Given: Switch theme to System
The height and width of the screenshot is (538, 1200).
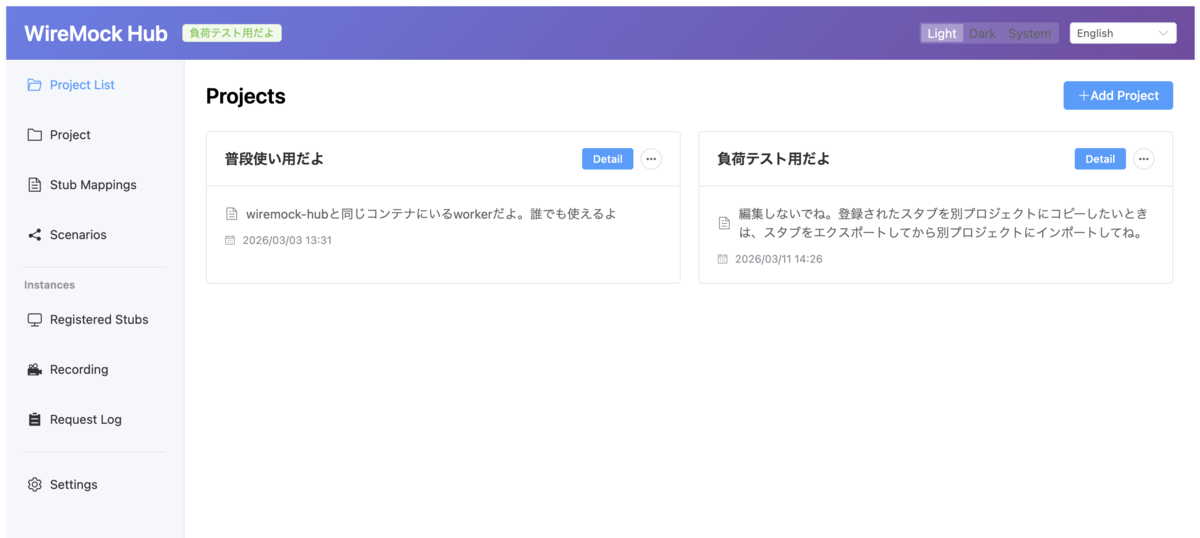Looking at the screenshot, I should pyautogui.click(x=1030, y=33).
